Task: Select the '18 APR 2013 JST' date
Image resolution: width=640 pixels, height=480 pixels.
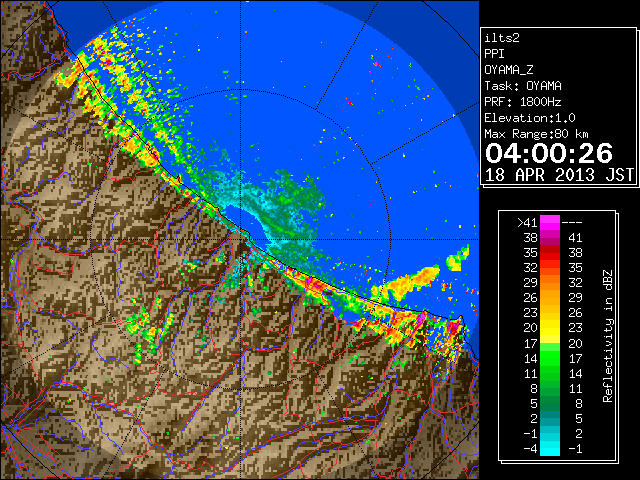Action: pos(559,175)
